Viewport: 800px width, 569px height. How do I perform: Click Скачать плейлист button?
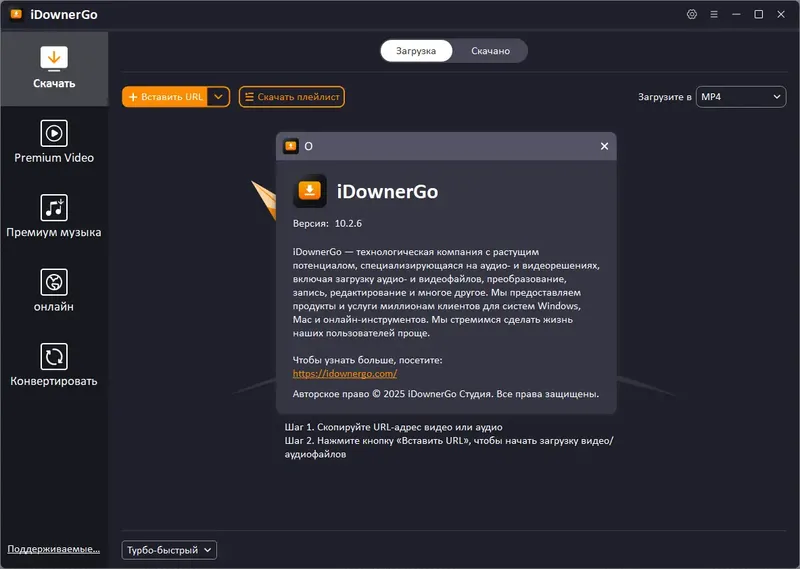pos(292,97)
